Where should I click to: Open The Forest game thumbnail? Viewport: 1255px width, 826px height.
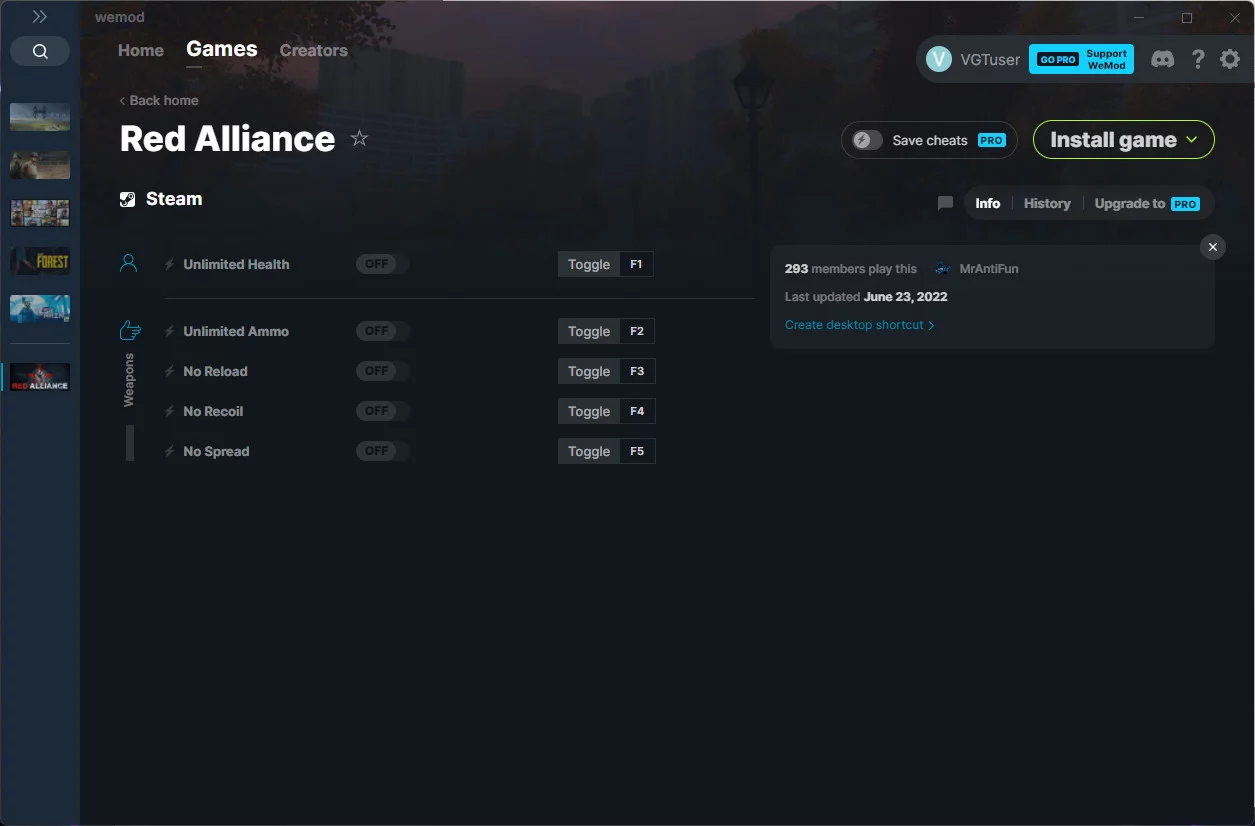click(x=40, y=261)
